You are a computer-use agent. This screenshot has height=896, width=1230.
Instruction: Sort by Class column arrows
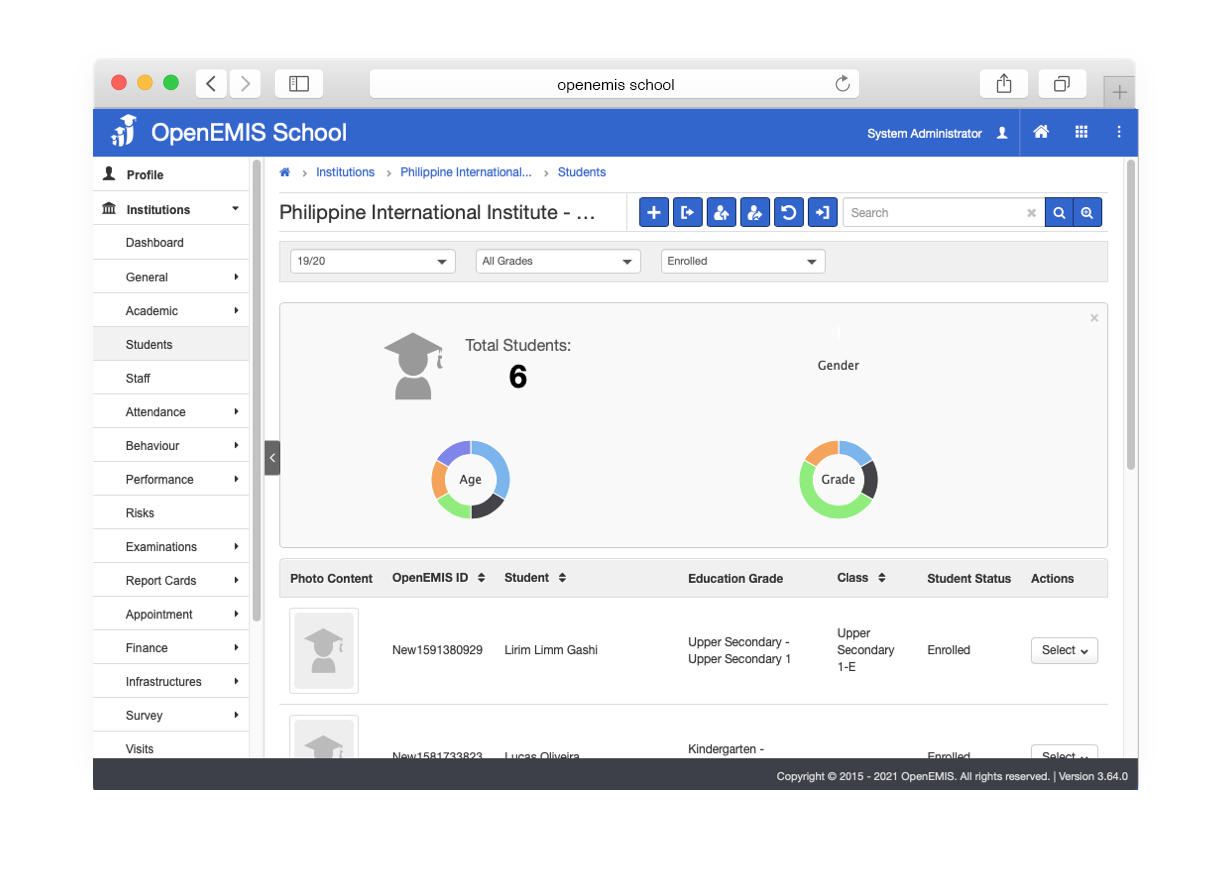click(882, 578)
